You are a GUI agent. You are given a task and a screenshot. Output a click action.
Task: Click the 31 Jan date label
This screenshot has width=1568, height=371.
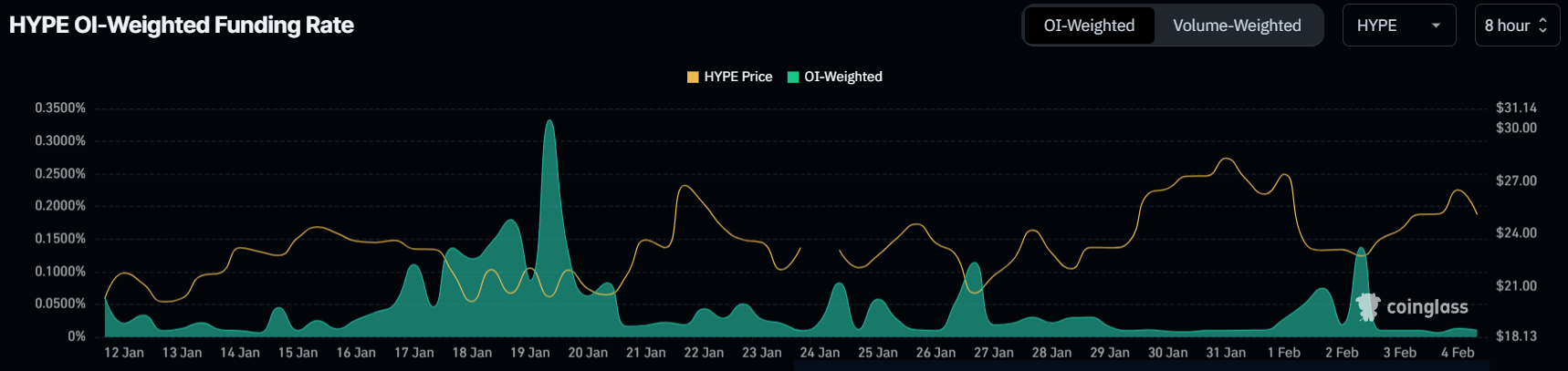pyautogui.click(x=1226, y=353)
